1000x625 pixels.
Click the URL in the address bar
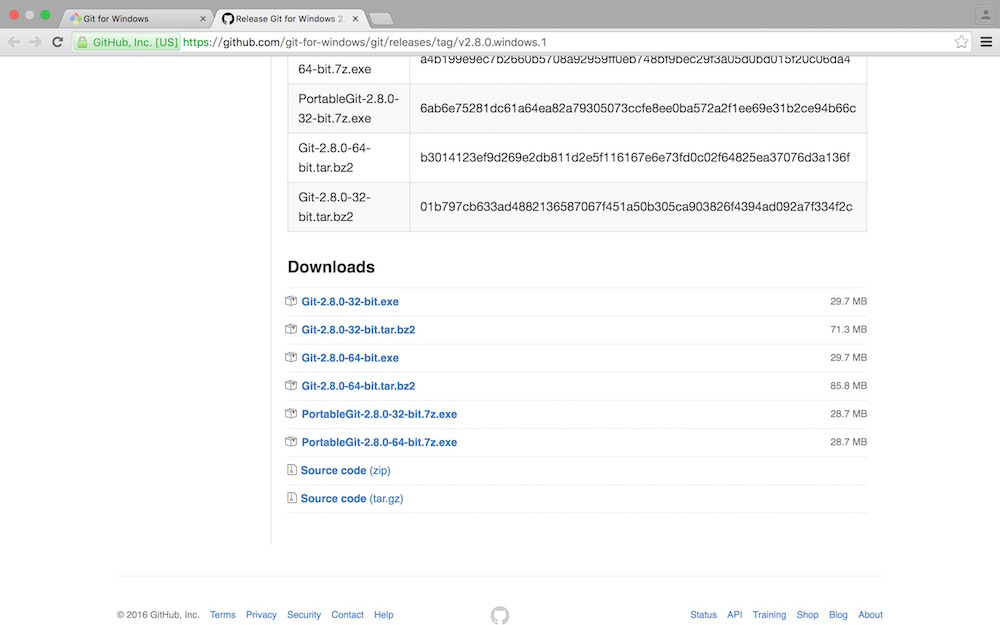pyautogui.click(x=365, y=42)
